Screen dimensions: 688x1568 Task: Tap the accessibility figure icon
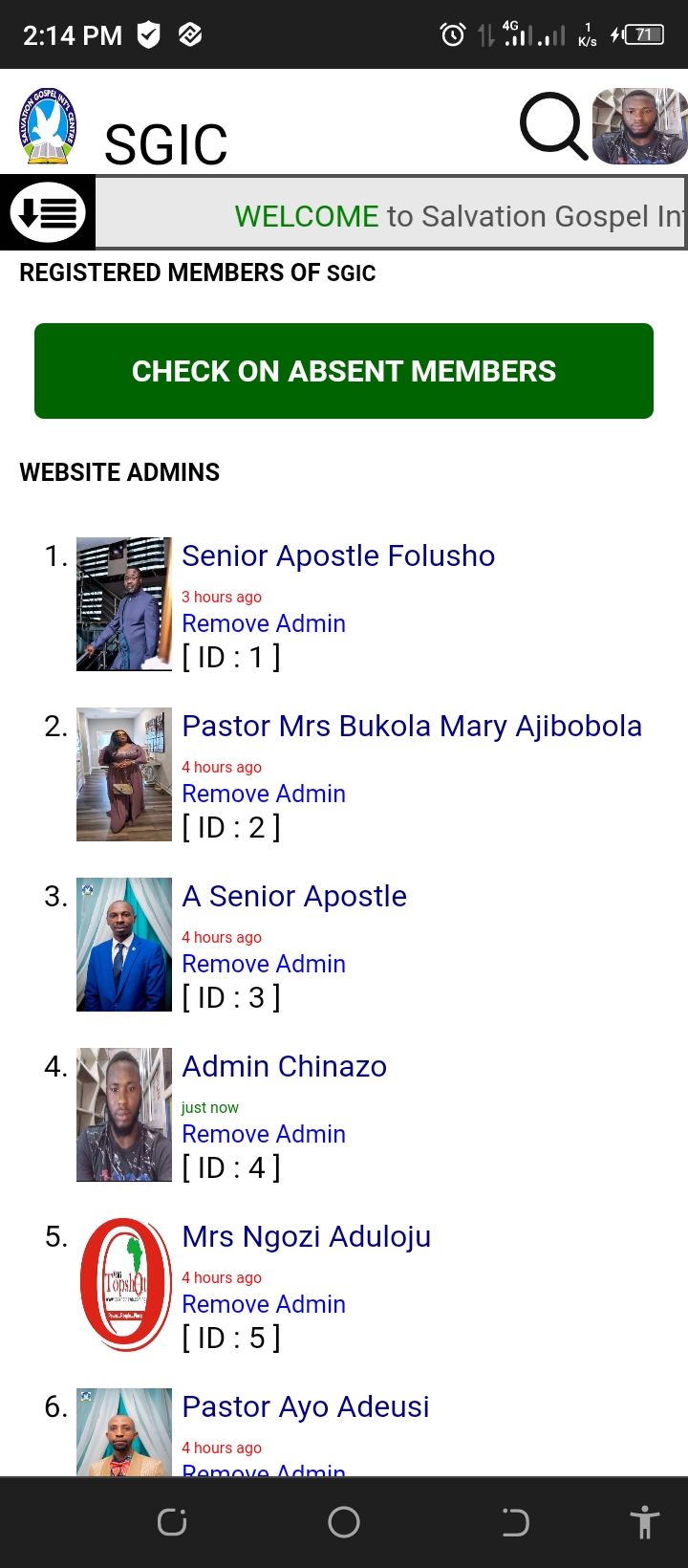[x=645, y=1522]
